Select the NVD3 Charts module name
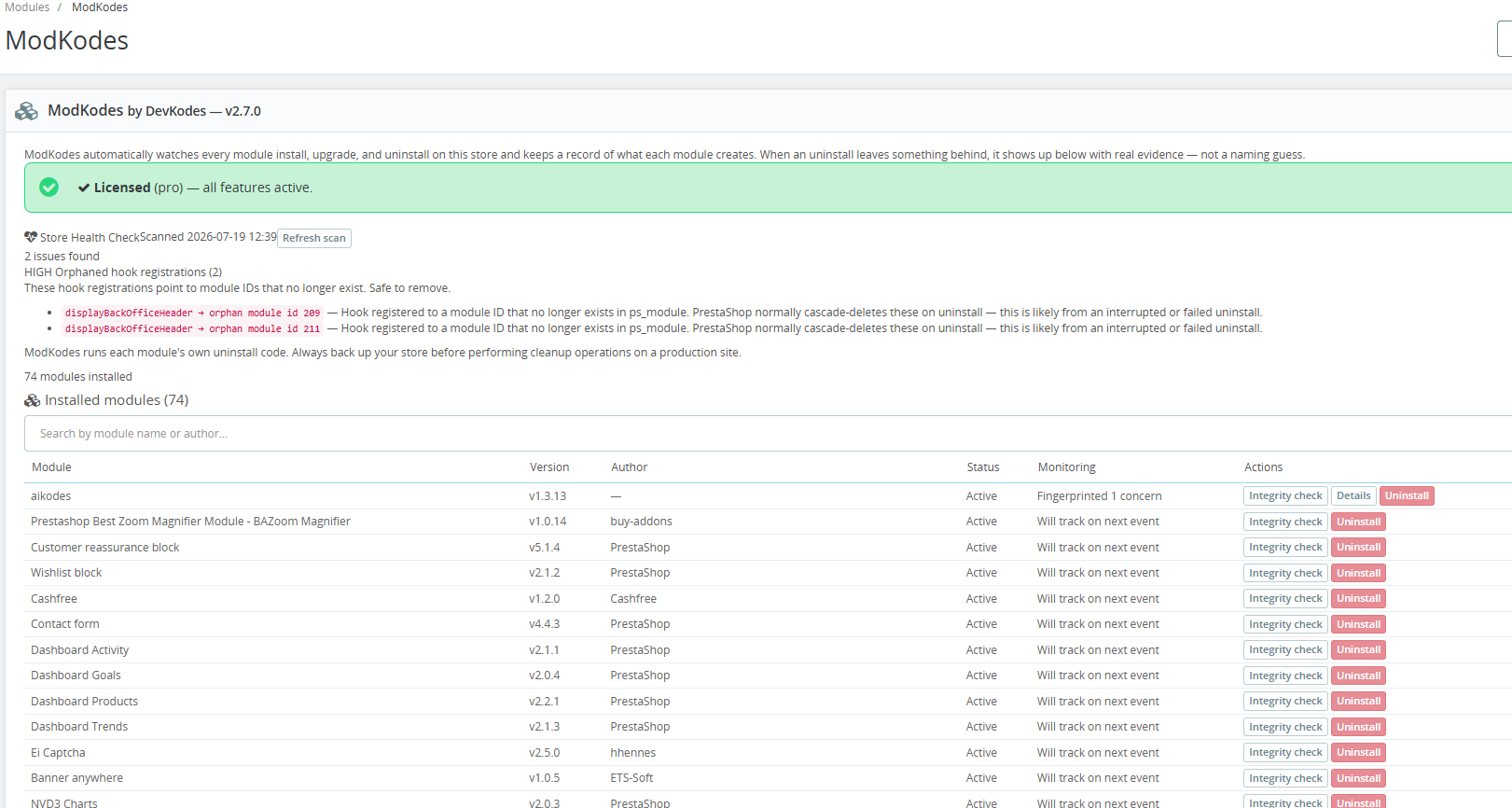The image size is (1512, 808). (64, 802)
